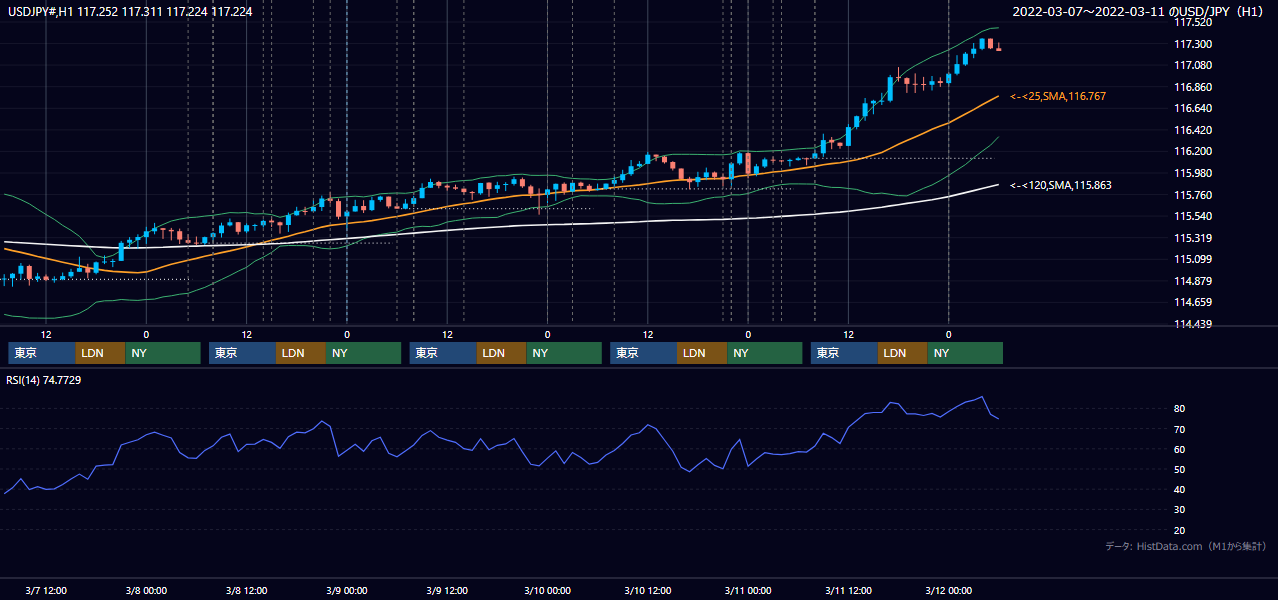Click RSI scale value 20
This screenshot has height=600, width=1278.
click(x=1179, y=530)
